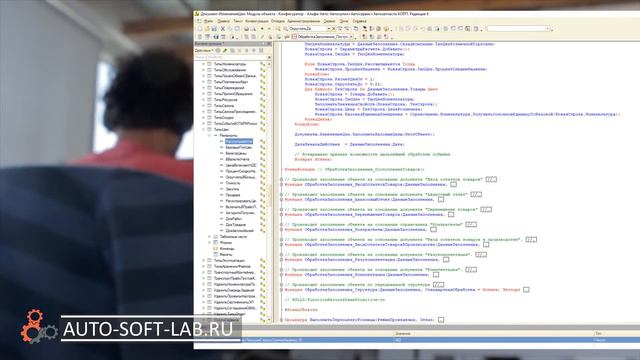Select the ТипыСалона tree item

[224, 106]
